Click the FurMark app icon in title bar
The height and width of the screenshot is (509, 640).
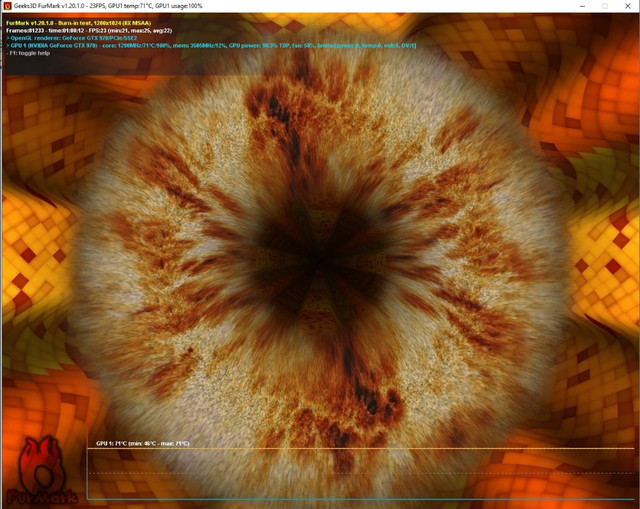pyautogui.click(x=7, y=6)
